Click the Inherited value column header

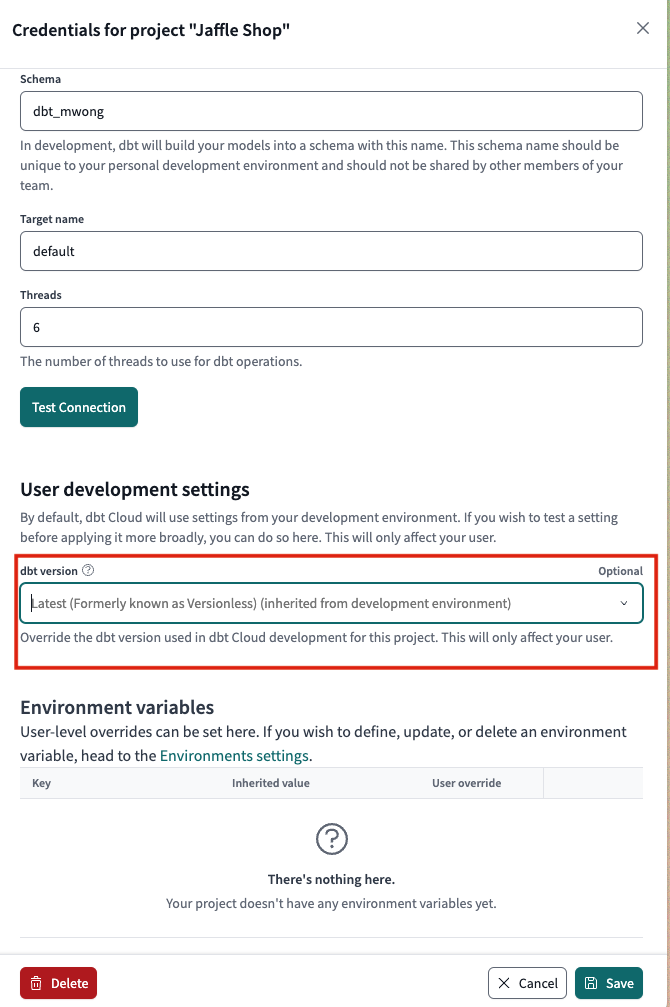pos(270,783)
